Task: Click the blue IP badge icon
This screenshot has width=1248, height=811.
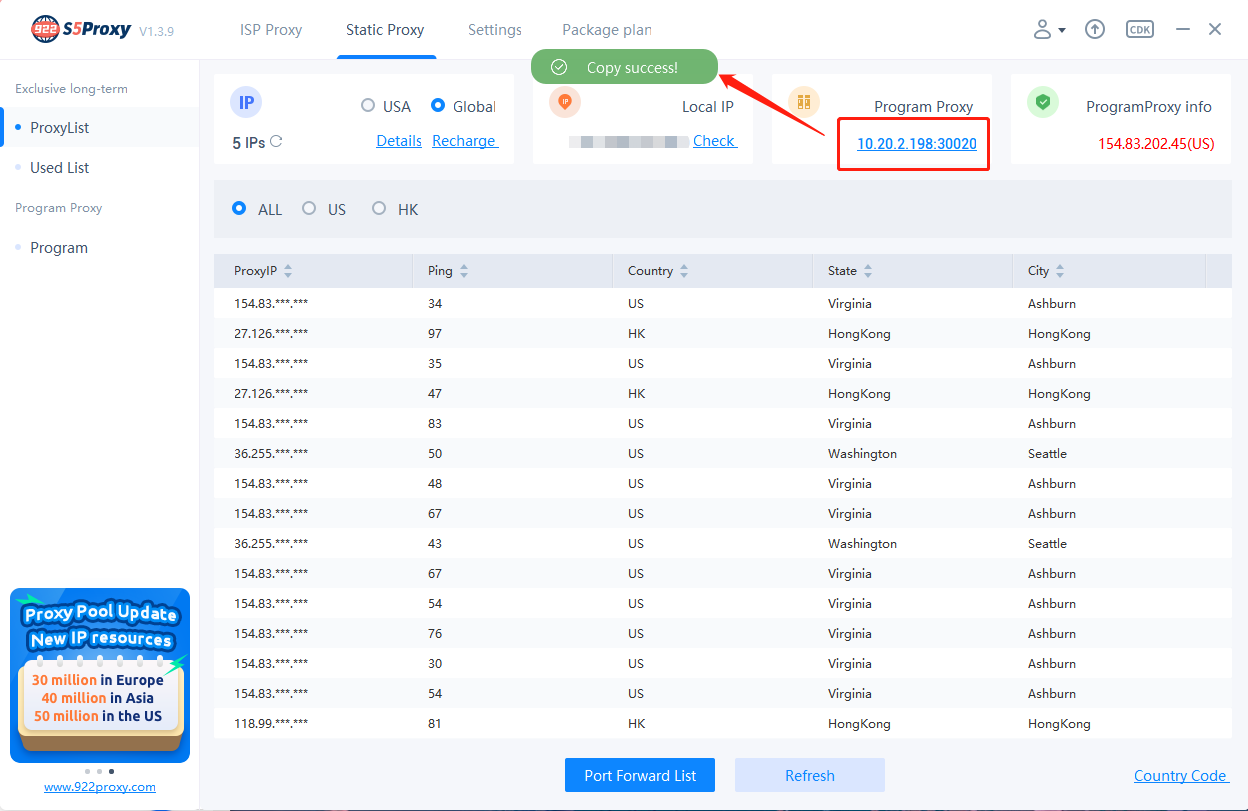Action: (x=247, y=102)
